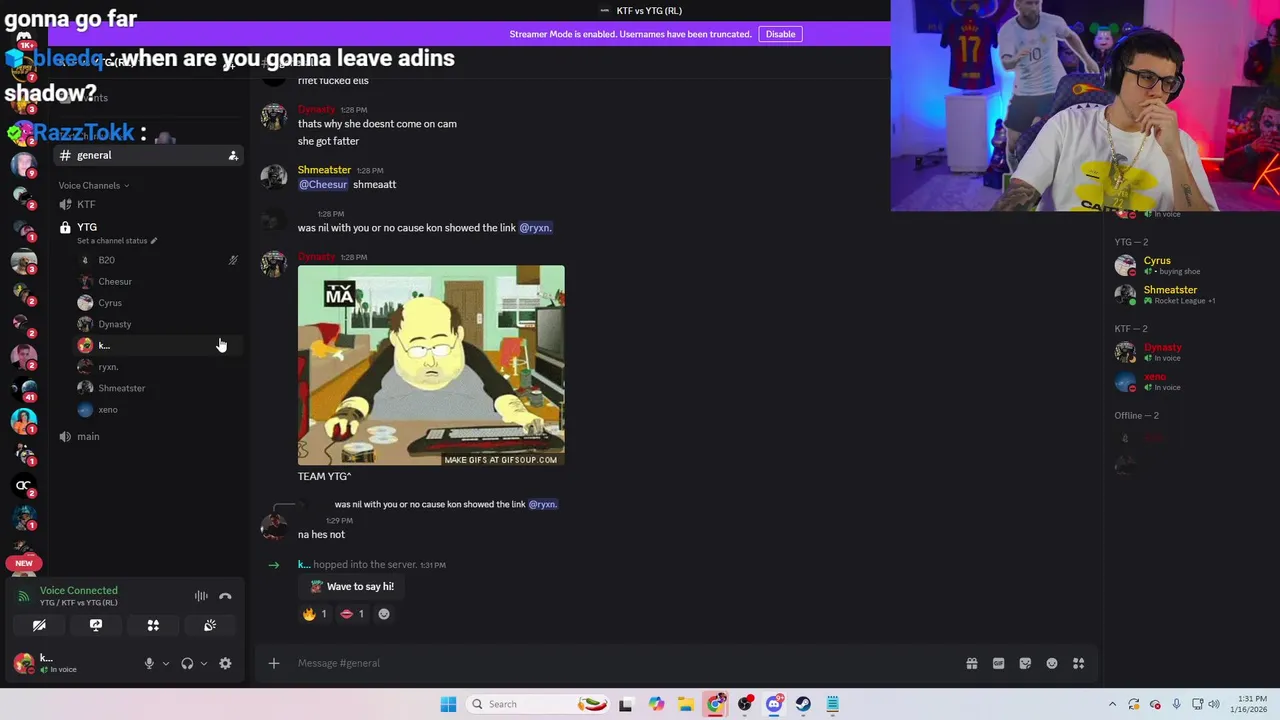The image size is (1280, 720).
Task: Open the sticker picker
Action: [1025, 663]
